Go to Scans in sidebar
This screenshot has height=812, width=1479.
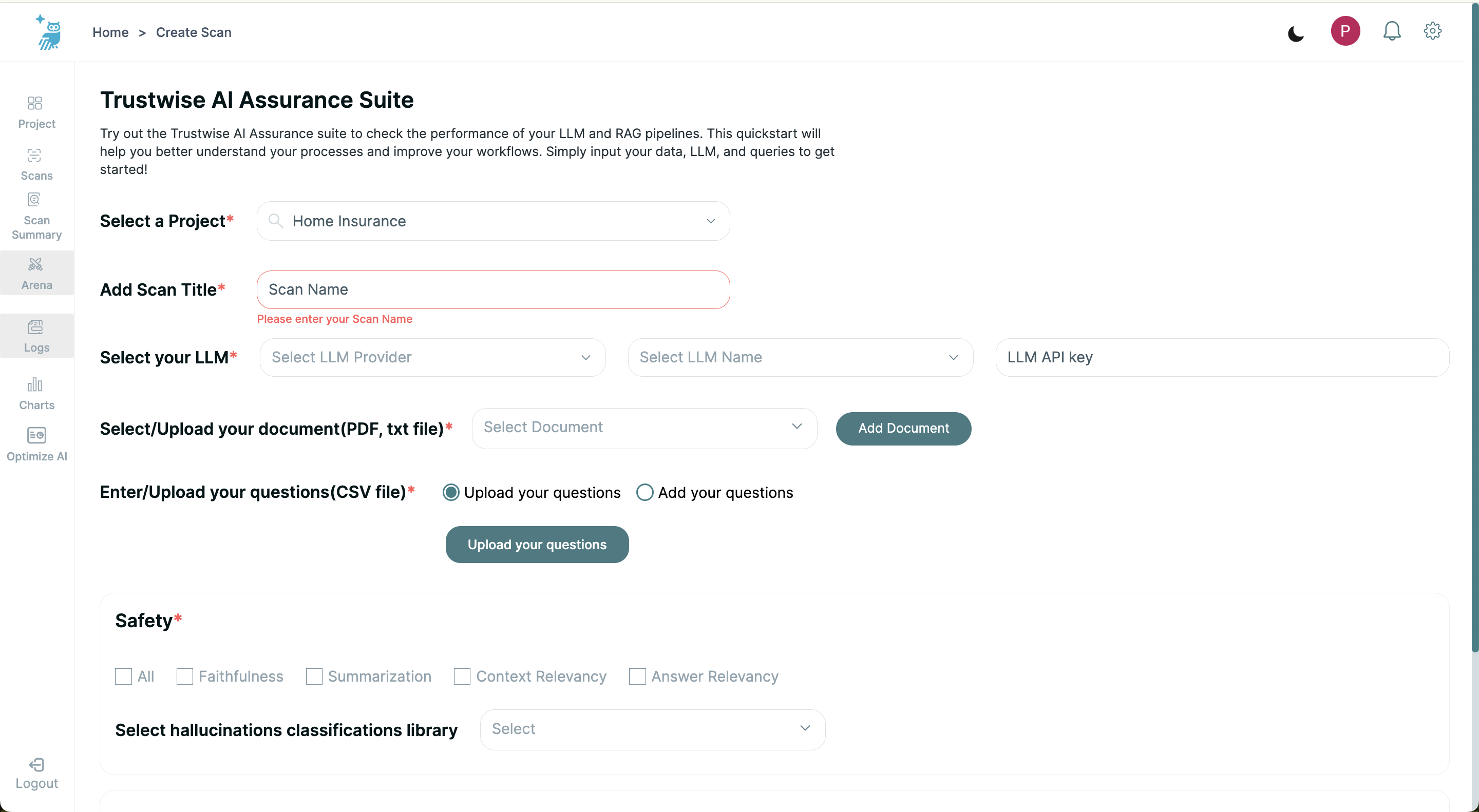(35, 164)
